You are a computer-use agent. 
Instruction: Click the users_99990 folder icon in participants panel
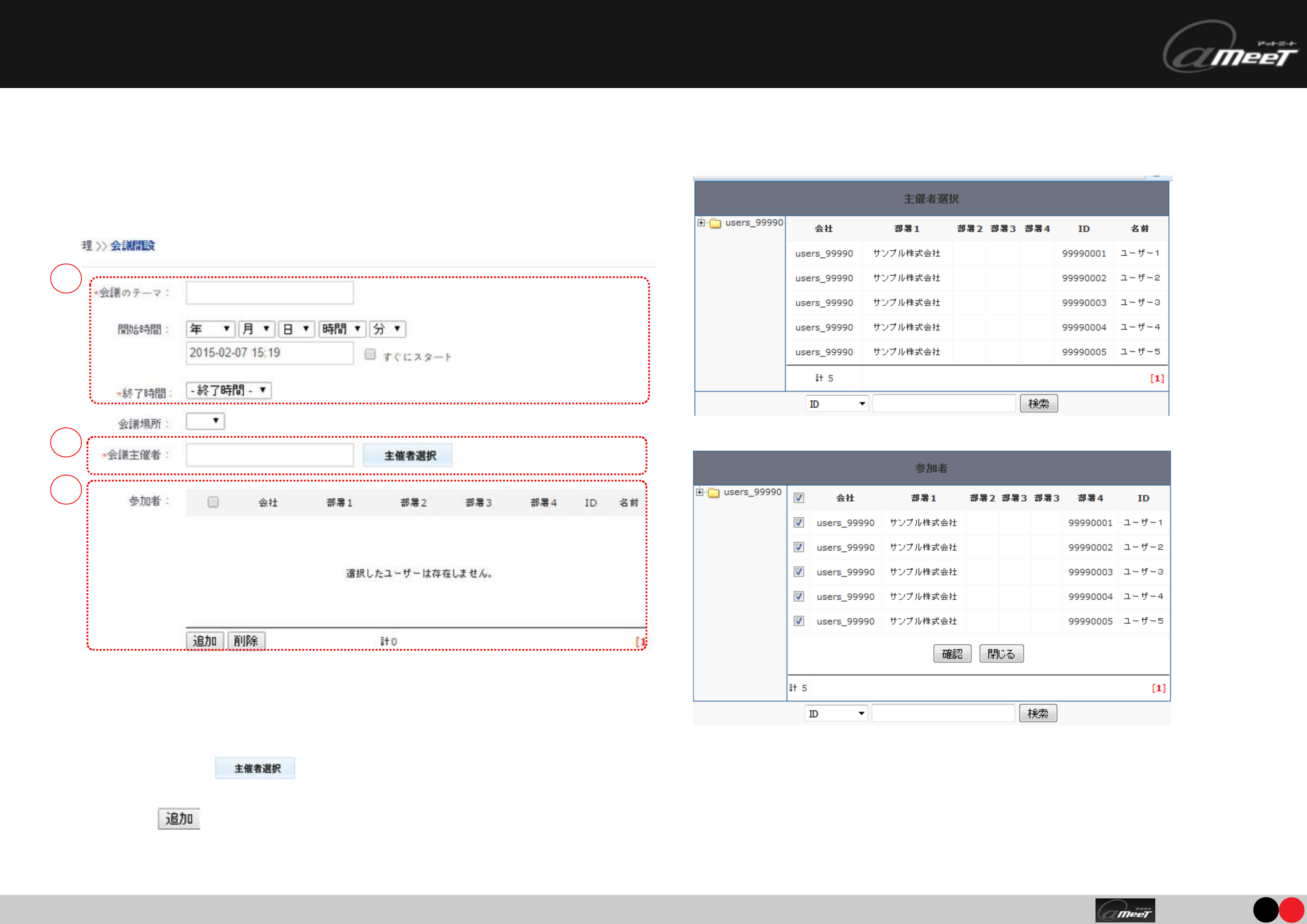point(714,493)
